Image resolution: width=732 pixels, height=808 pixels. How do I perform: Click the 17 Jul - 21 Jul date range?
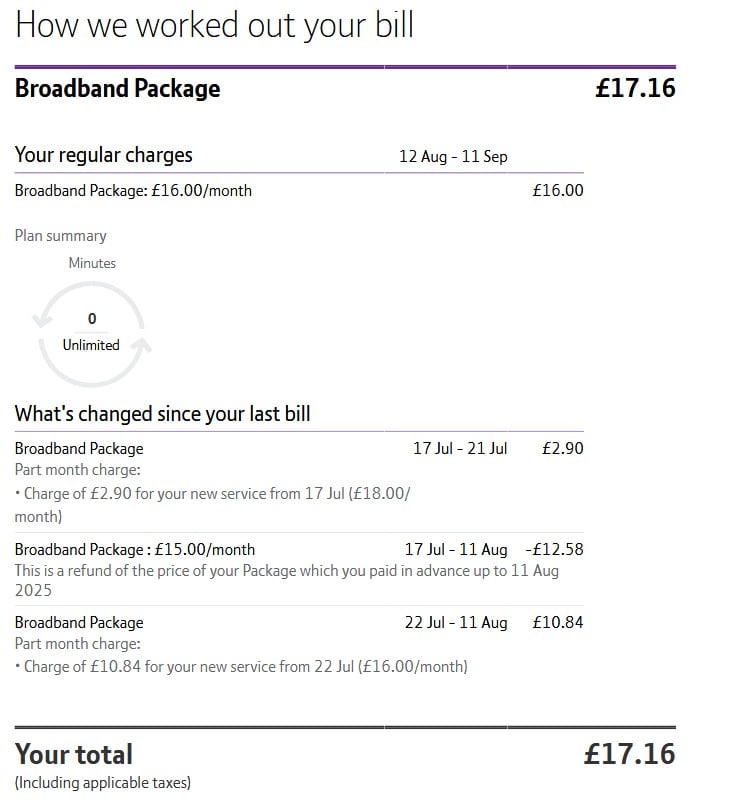point(460,448)
